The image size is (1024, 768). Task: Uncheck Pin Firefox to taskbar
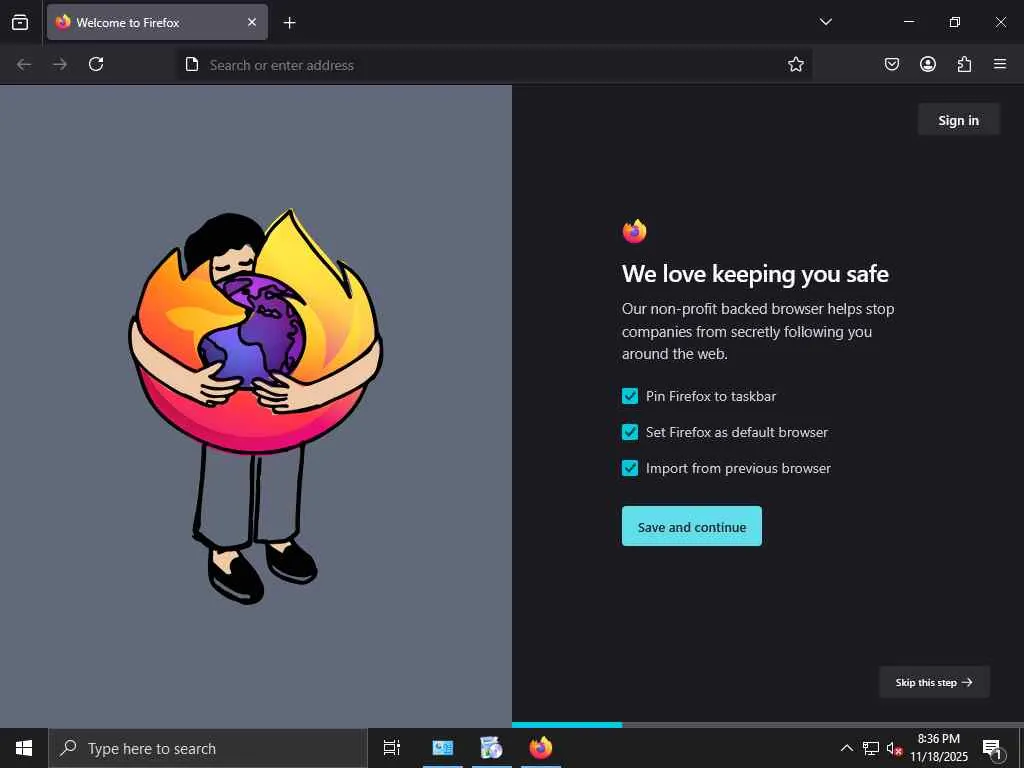(630, 396)
